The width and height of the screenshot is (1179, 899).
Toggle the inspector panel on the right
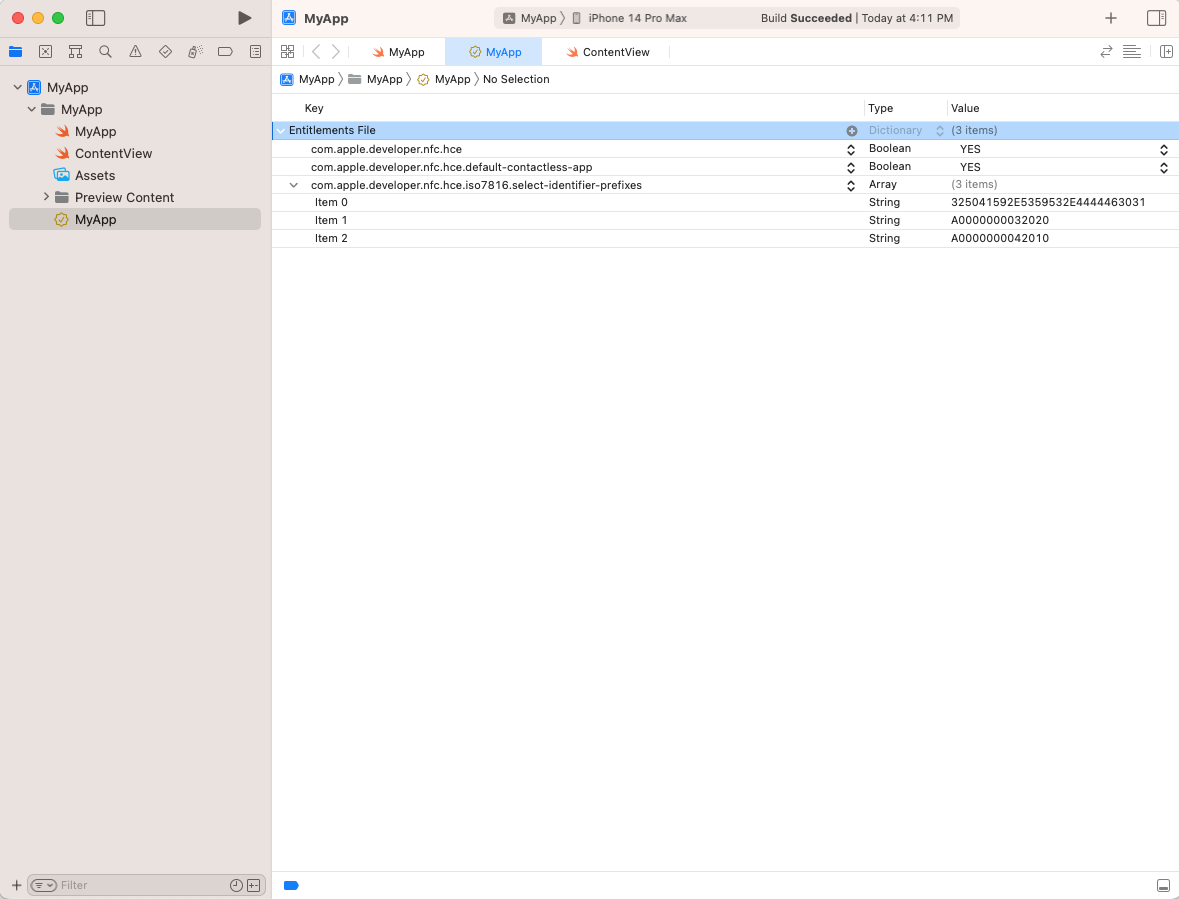[1156, 18]
